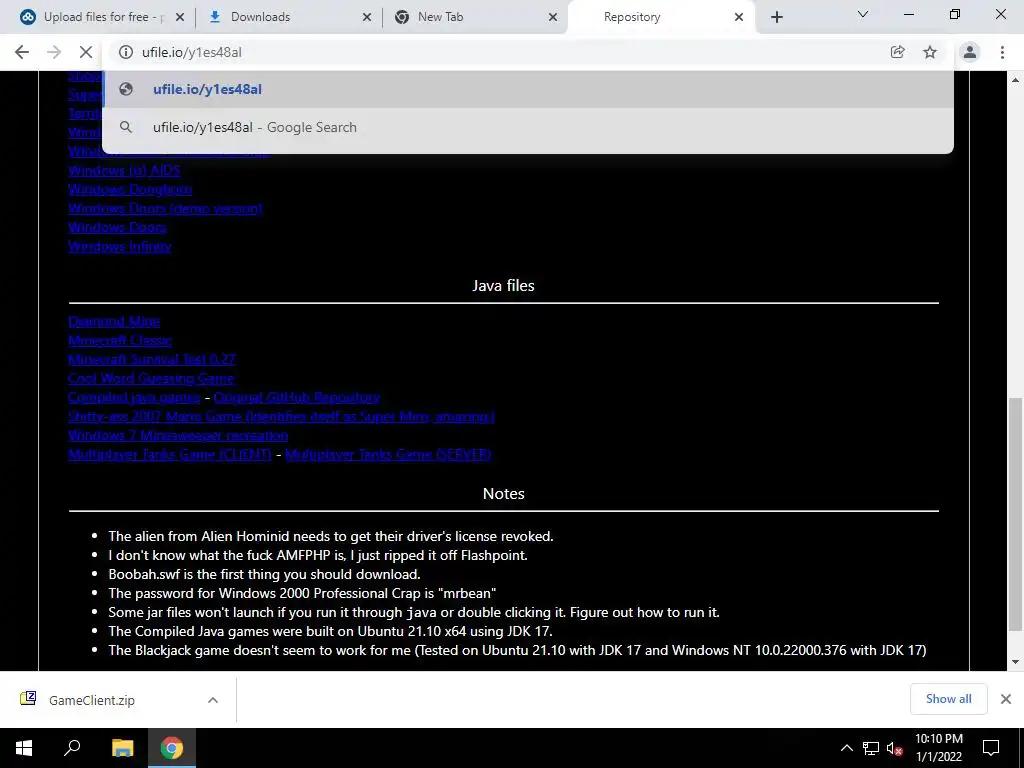The height and width of the screenshot is (768, 1024).
Task: Click the AMFPHP note text
Action: [318, 556]
